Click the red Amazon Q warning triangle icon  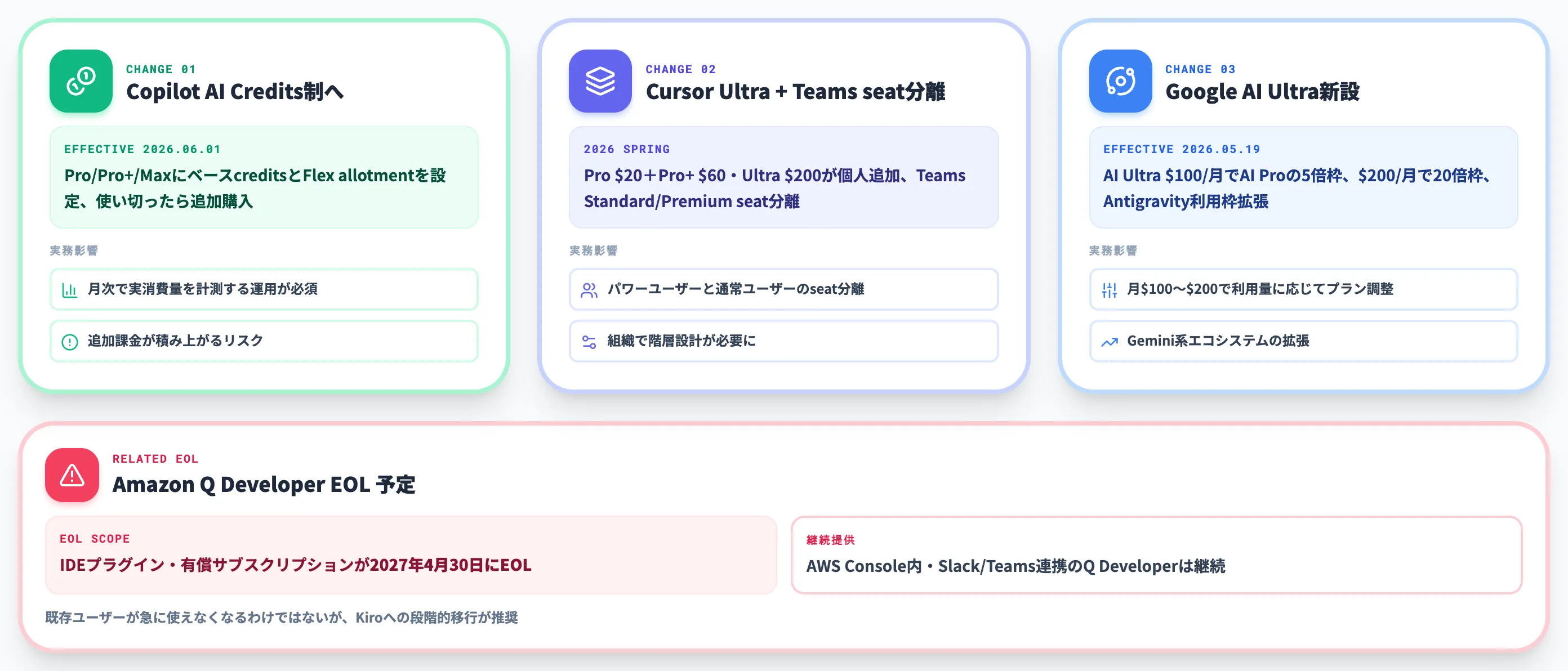[72, 475]
